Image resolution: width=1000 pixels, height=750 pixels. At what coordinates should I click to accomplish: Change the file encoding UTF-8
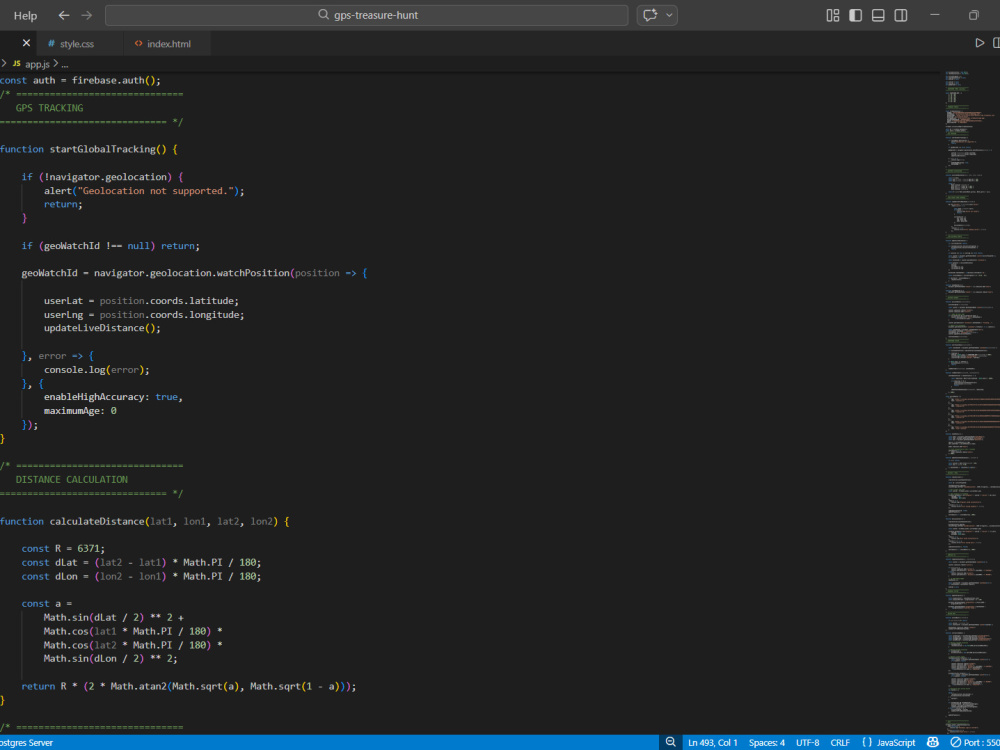[x=808, y=742]
